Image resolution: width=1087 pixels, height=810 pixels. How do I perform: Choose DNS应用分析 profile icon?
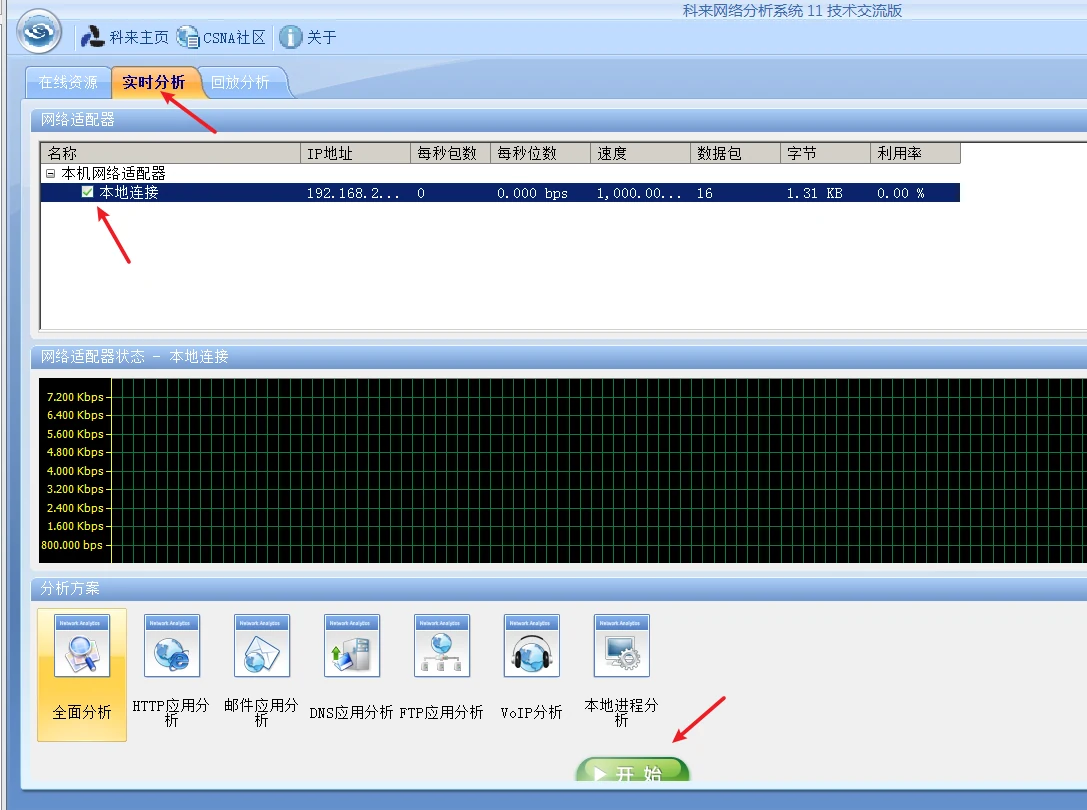[x=352, y=646]
